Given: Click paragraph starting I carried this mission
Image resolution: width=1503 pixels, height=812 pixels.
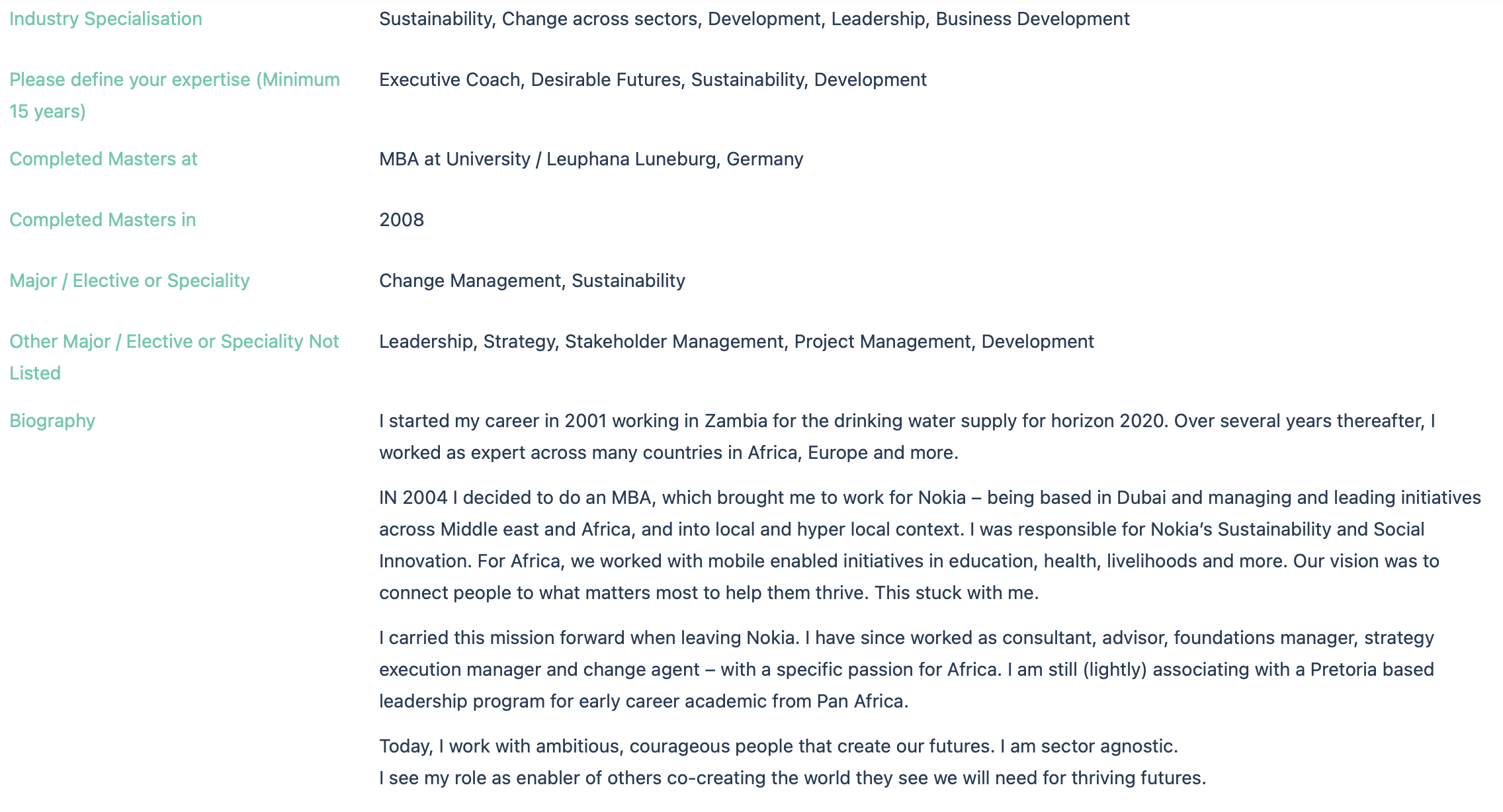Looking at the screenshot, I should (x=907, y=669).
